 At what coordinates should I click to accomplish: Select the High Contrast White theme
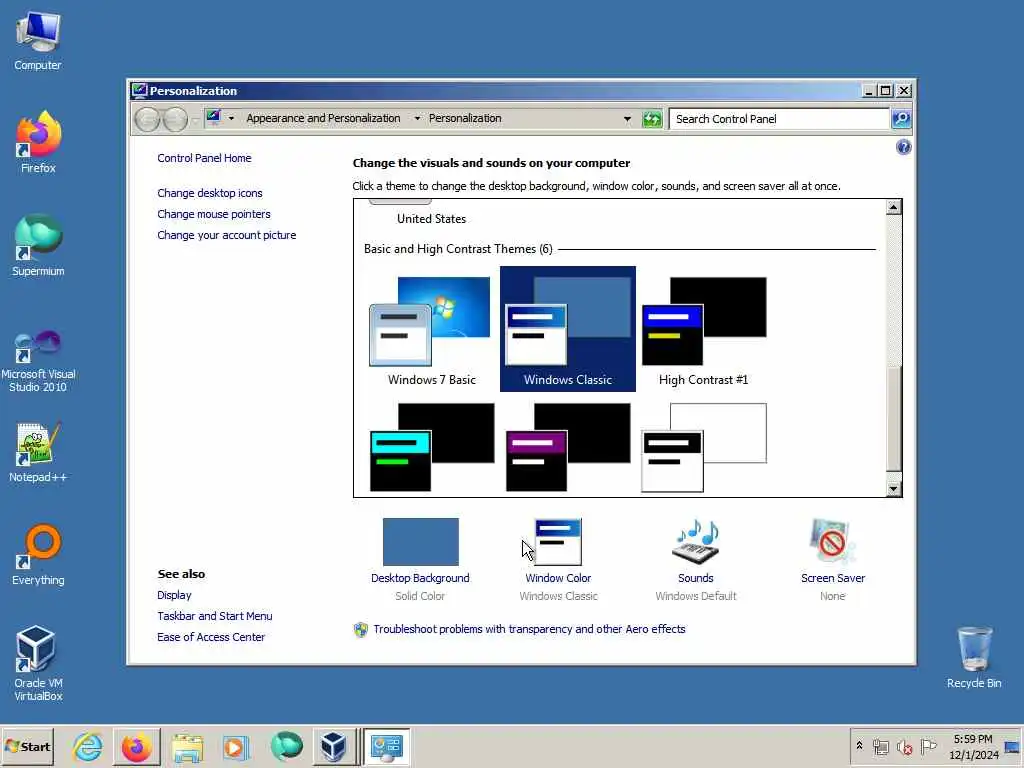click(x=703, y=447)
